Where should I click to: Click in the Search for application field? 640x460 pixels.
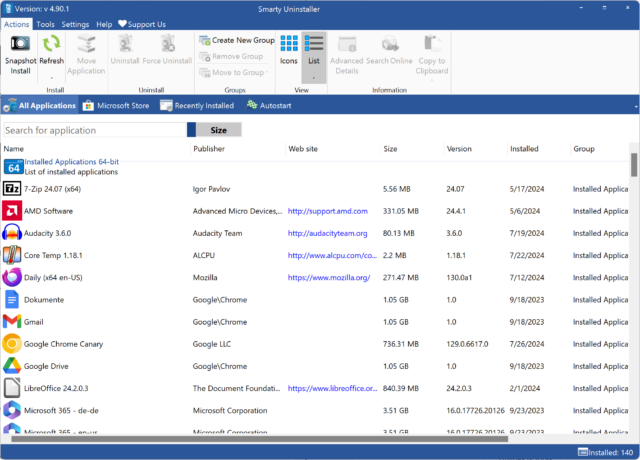click(x=95, y=130)
